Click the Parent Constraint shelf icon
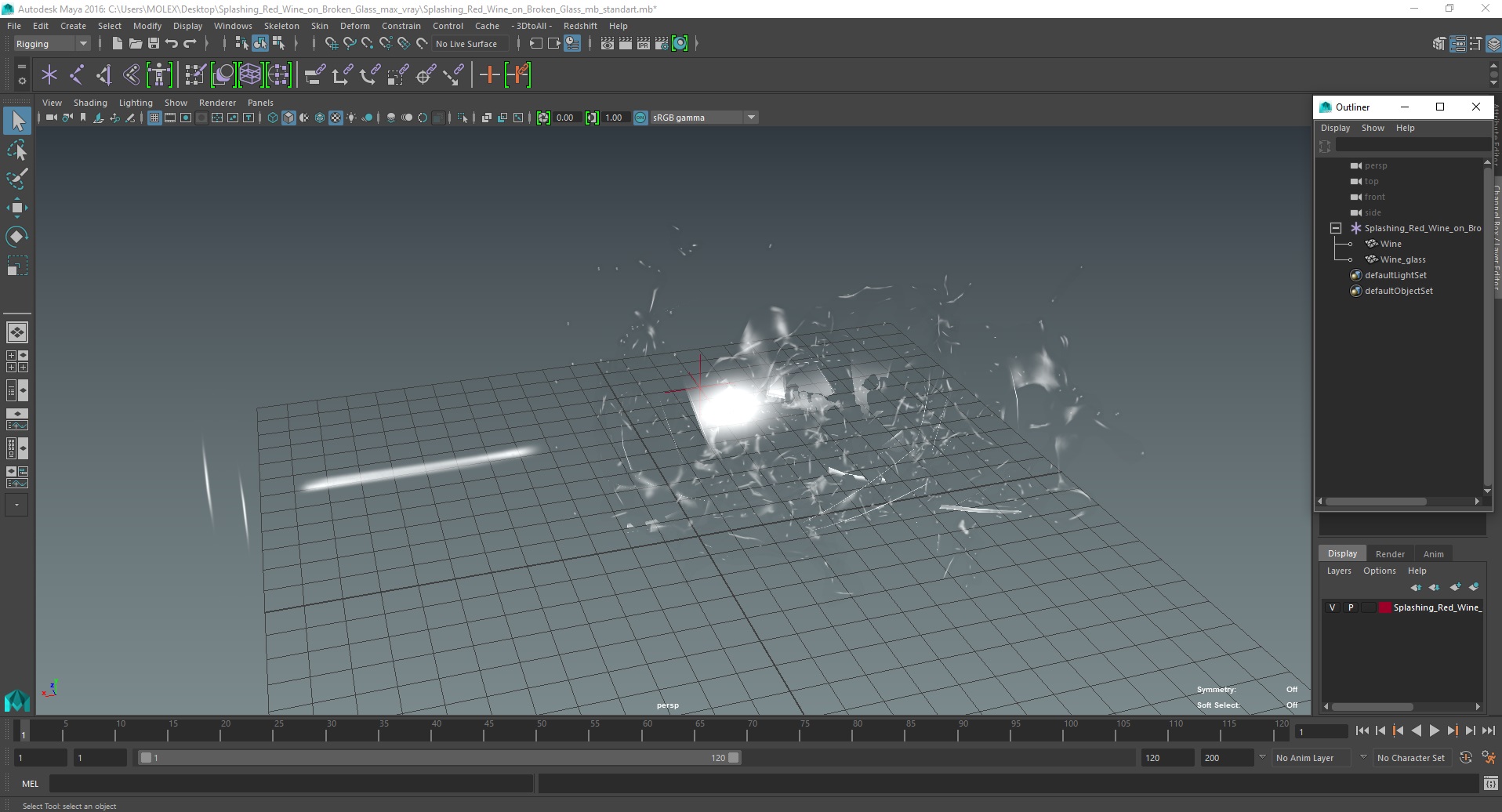This screenshot has width=1502, height=812. (314, 75)
